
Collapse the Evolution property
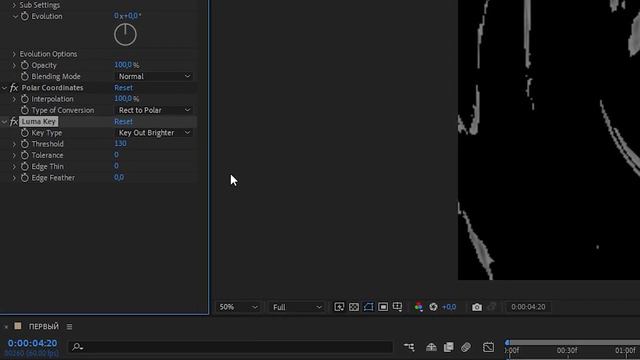(x=15, y=16)
